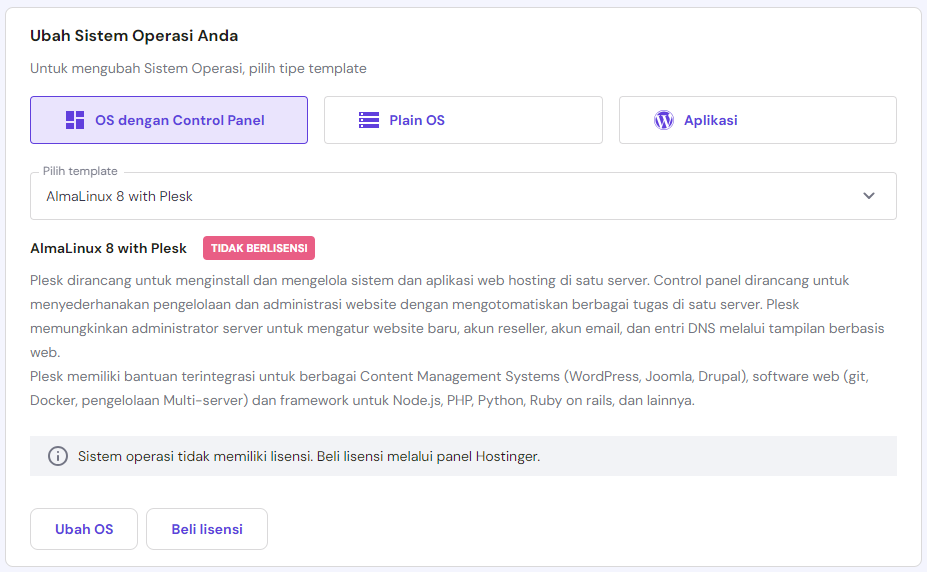
Task: Select the OS dengan Control Panel tab
Action: pyautogui.click(x=168, y=120)
